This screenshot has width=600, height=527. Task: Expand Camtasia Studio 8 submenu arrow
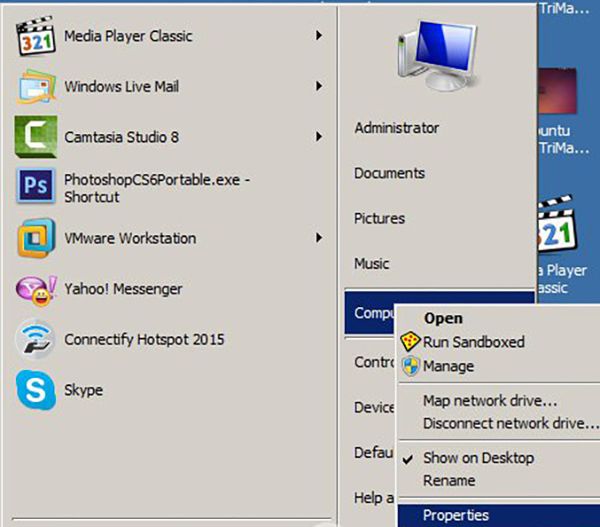(318, 137)
